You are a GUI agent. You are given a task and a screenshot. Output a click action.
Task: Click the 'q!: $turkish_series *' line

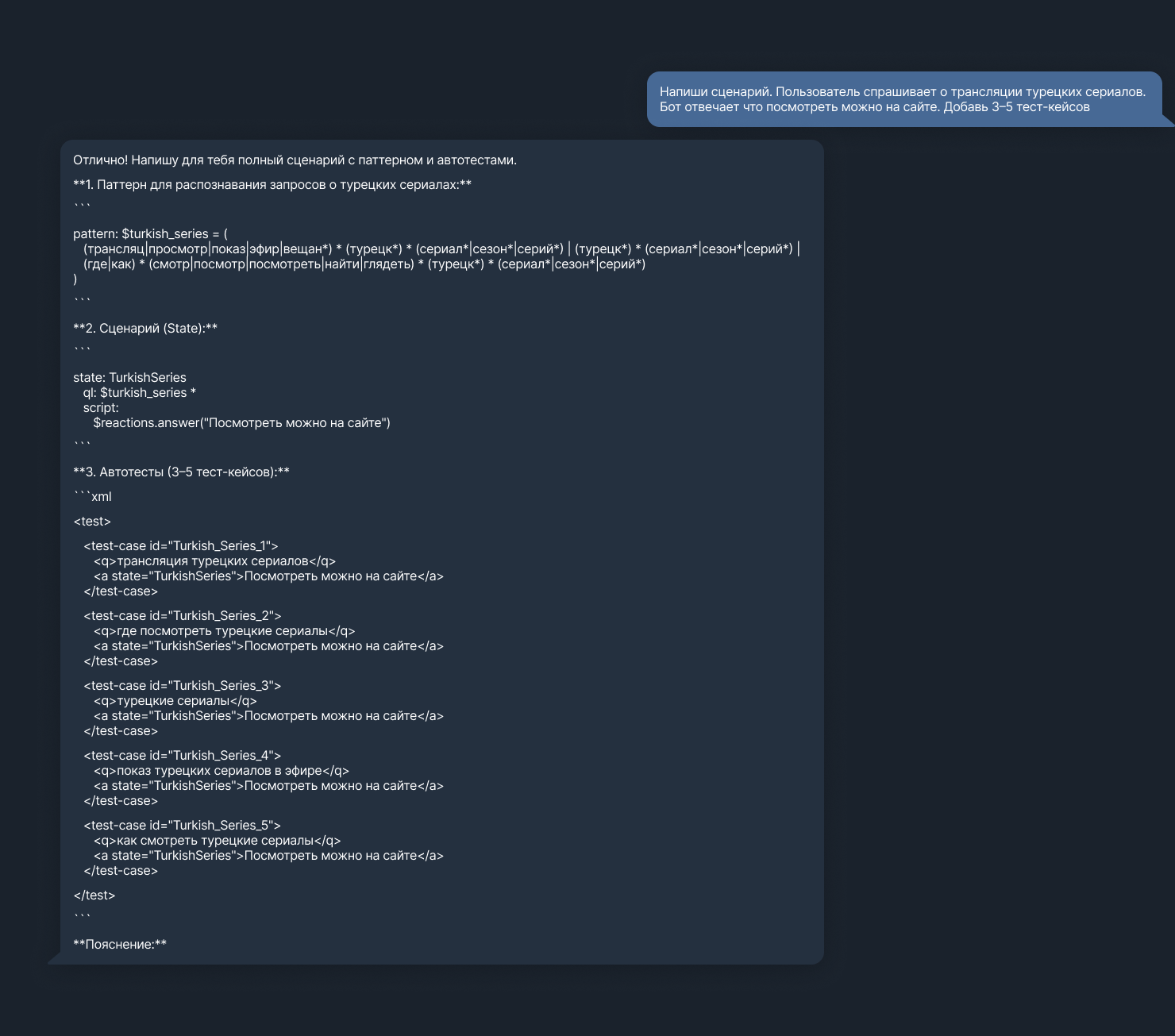pos(139,393)
